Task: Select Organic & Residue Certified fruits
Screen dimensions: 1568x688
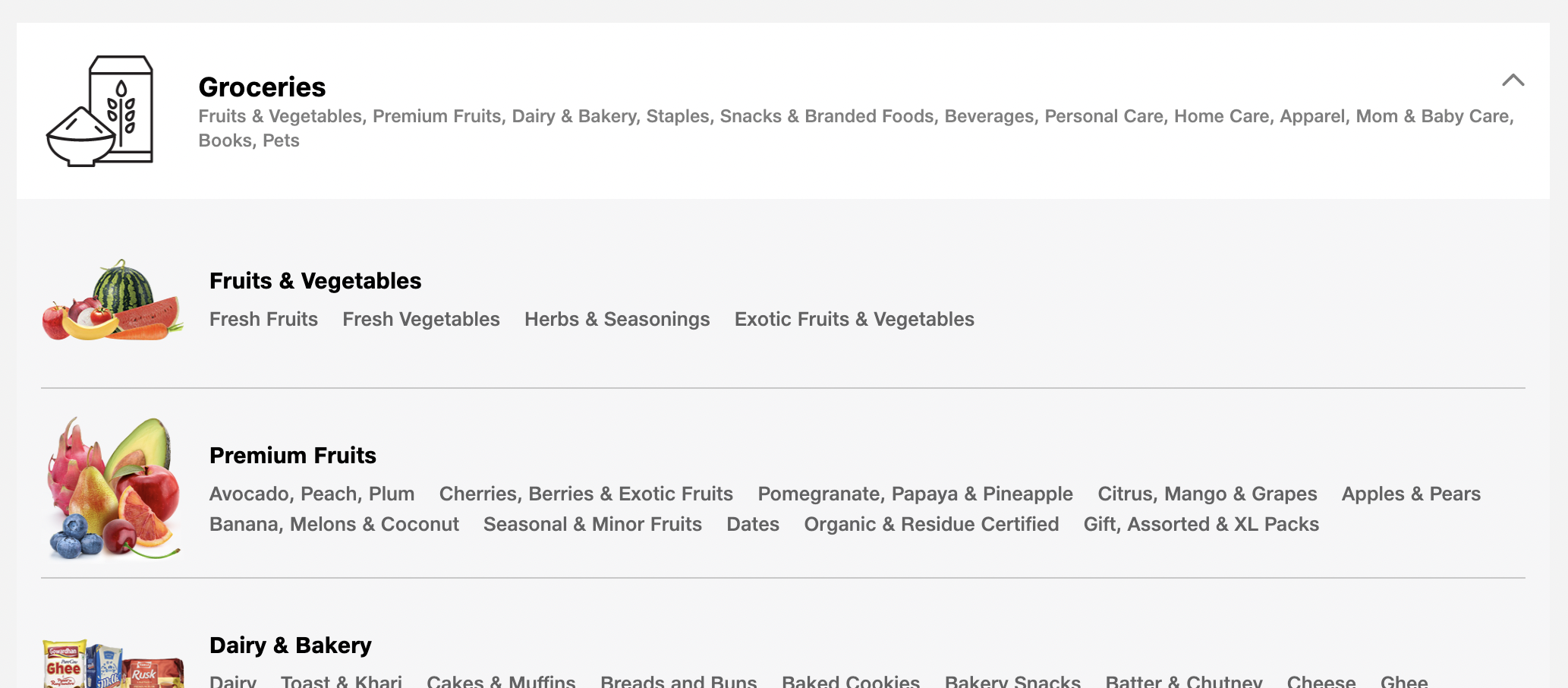Action: pyautogui.click(x=931, y=524)
